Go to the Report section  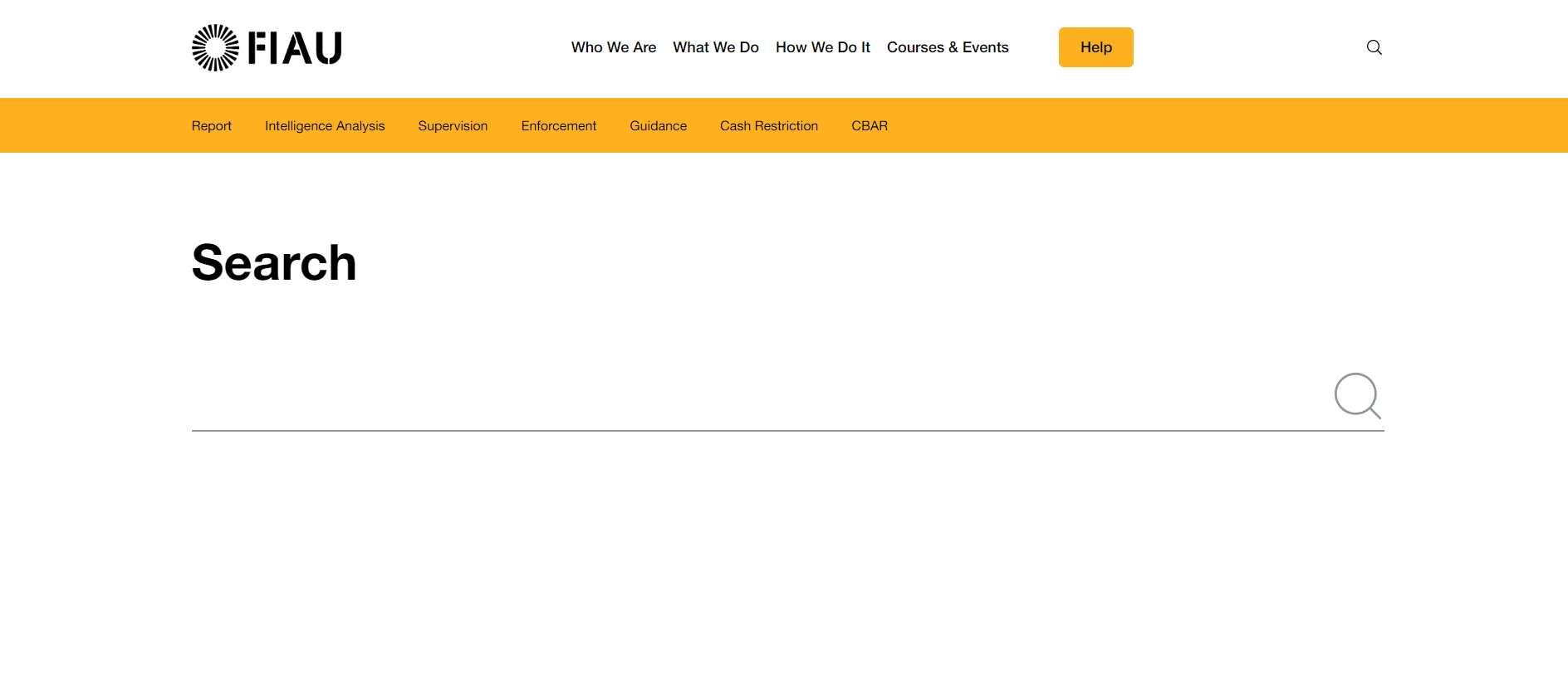(x=211, y=125)
